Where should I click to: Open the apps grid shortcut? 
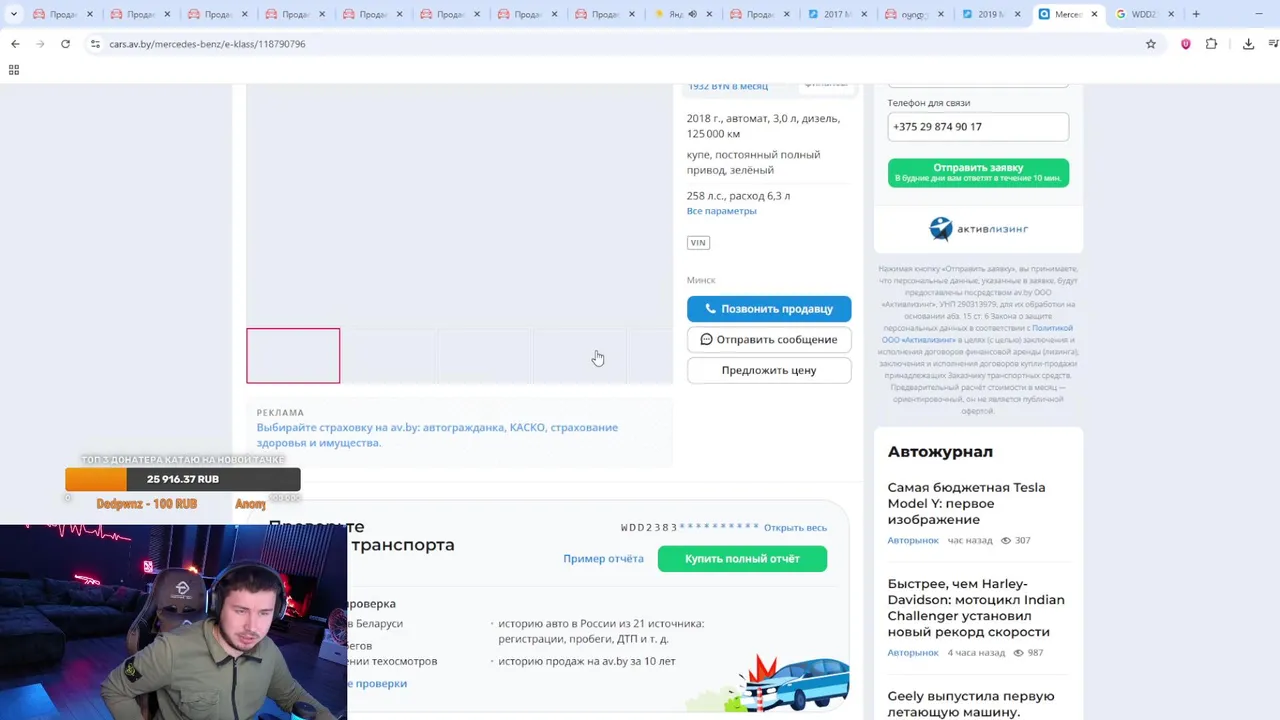[14, 70]
